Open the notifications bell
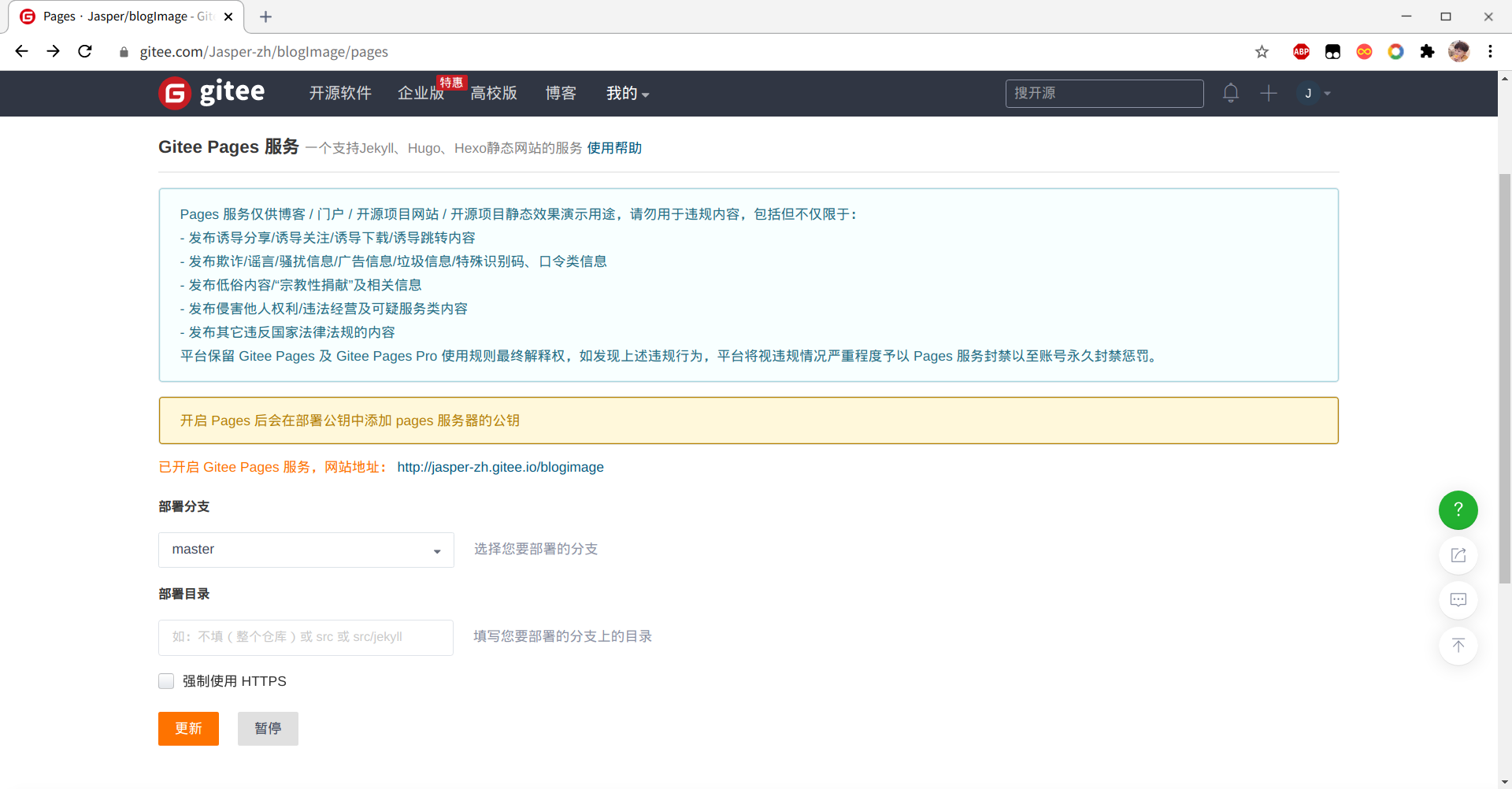The height and width of the screenshot is (789, 1512). pos(1230,93)
